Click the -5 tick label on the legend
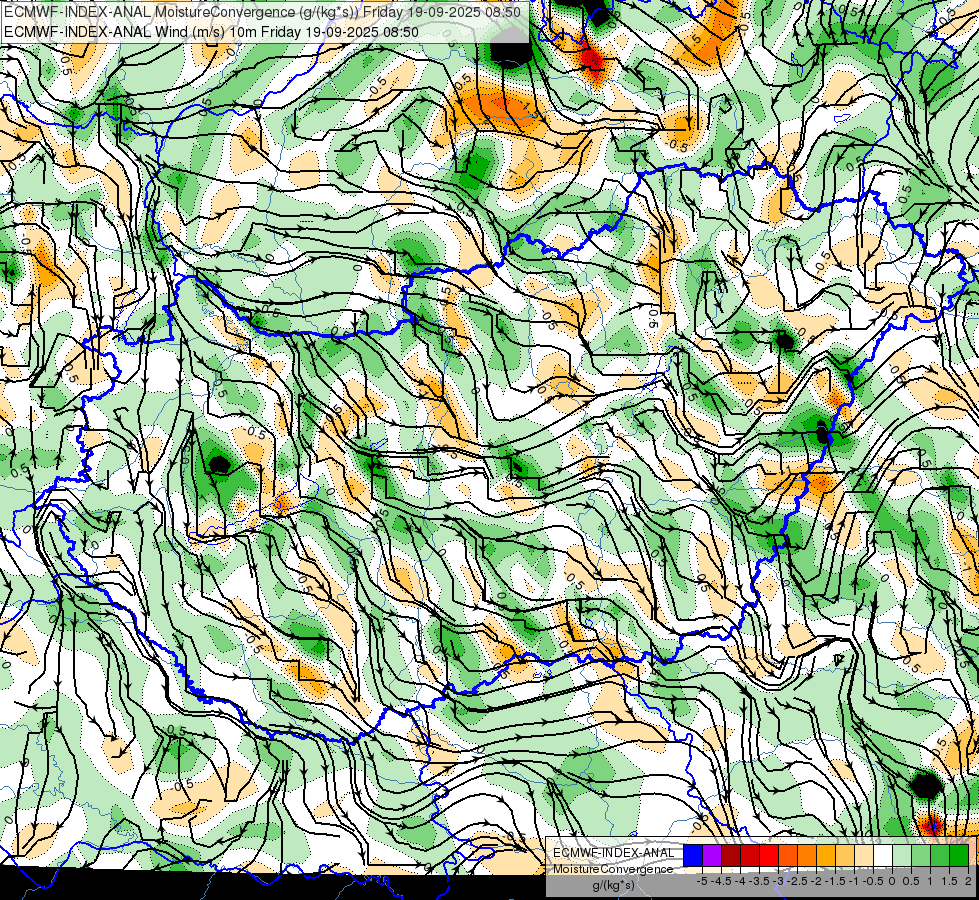This screenshot has width=979, height=900. pos(702,881)
